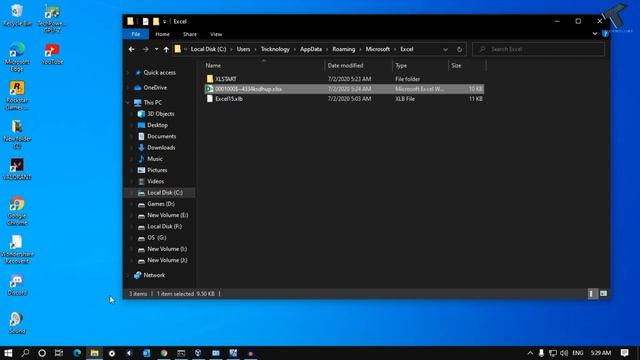
Task: Select OS (G:) drive
Action: [x=156, y=238]
